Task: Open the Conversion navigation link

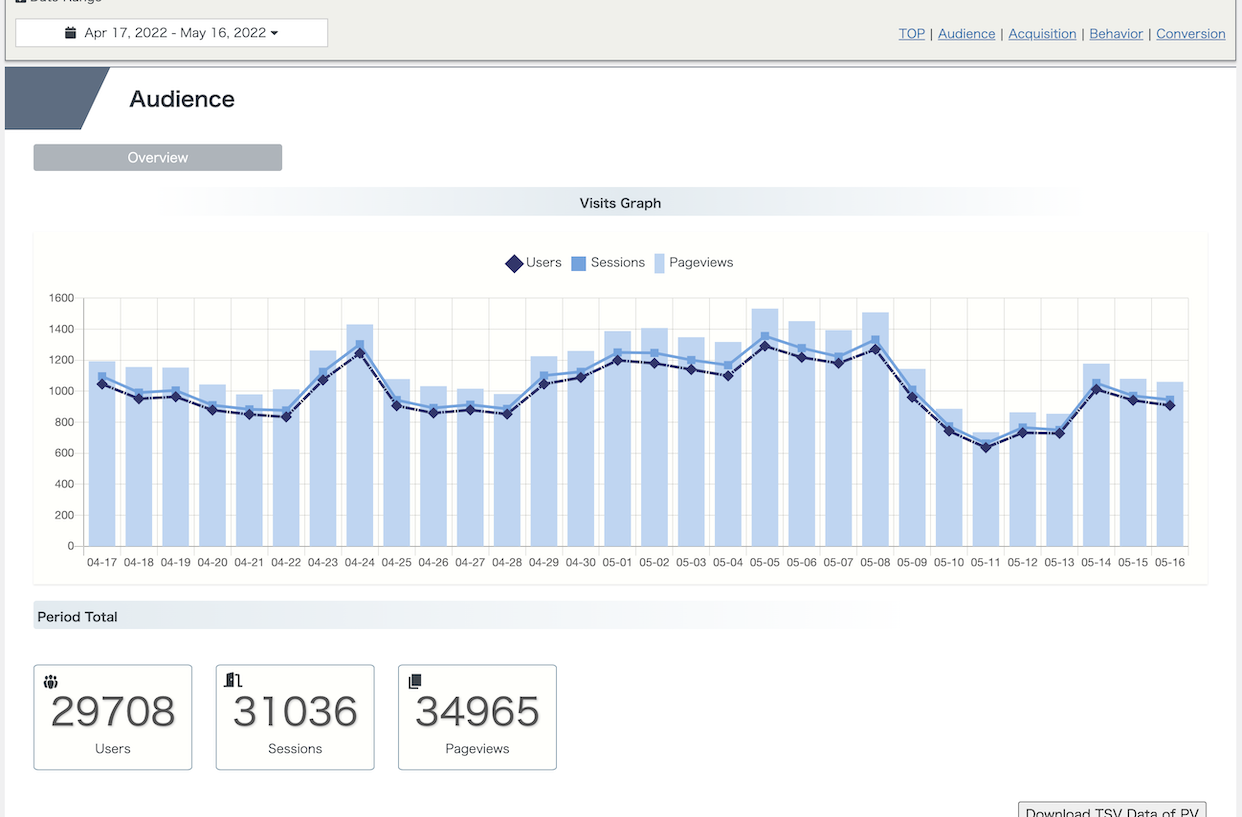Action: pos(1190,34)
